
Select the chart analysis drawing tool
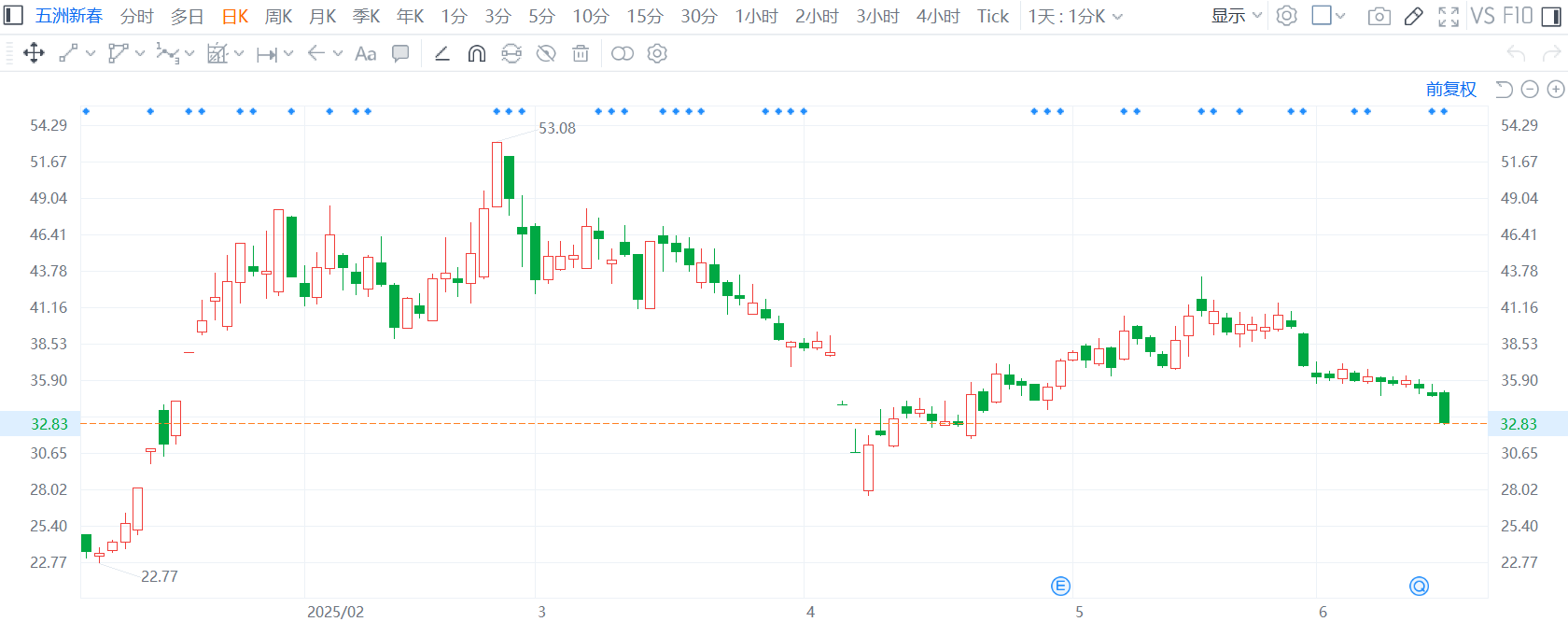click(x=217, y=53)
